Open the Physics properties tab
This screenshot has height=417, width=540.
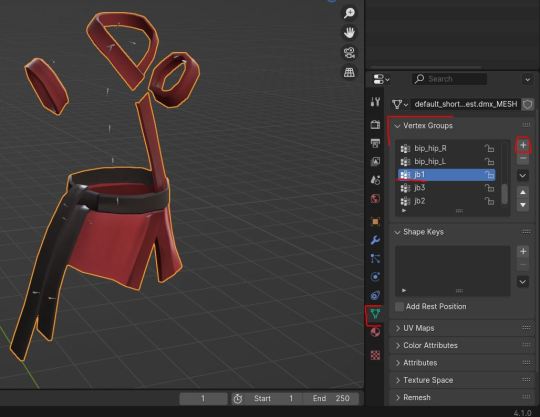pos(375,277)
